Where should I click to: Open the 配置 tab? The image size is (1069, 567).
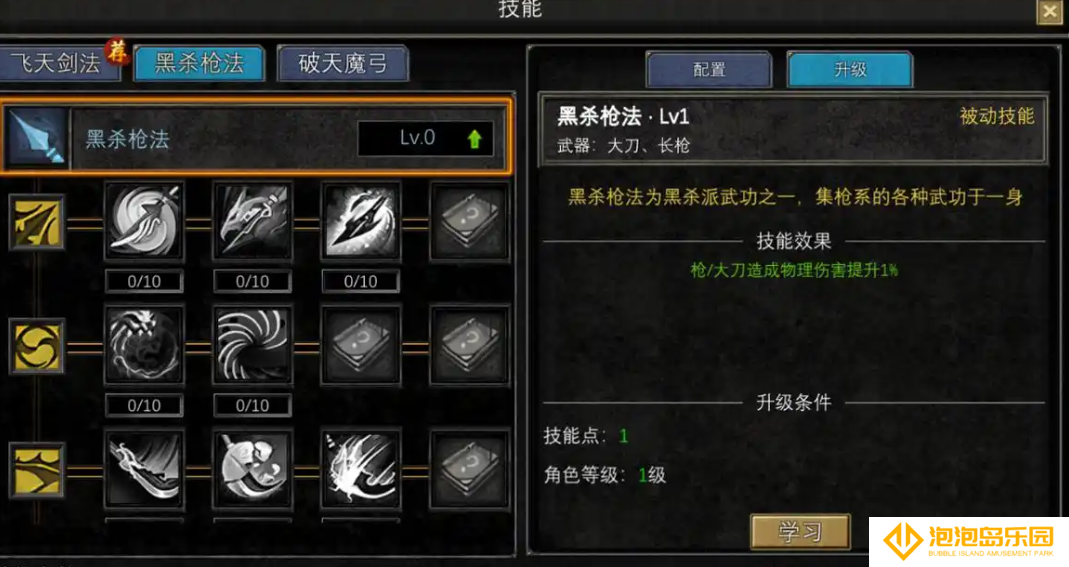(x=709, y=70)
